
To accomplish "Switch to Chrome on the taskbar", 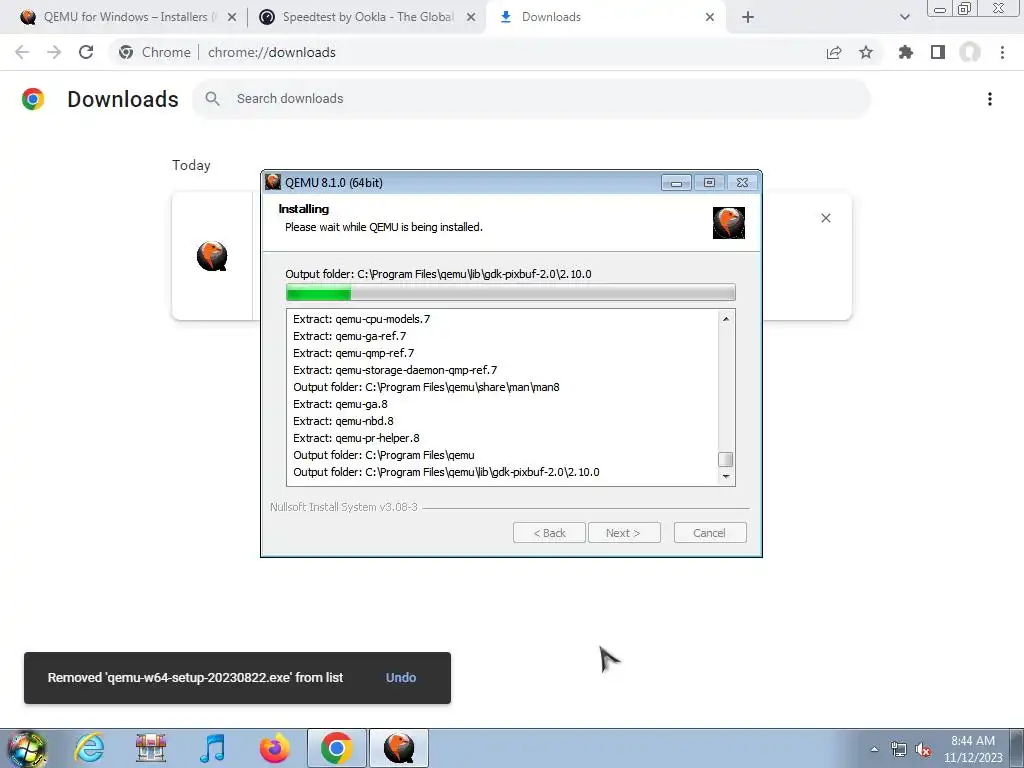I will tap(336, 748).
